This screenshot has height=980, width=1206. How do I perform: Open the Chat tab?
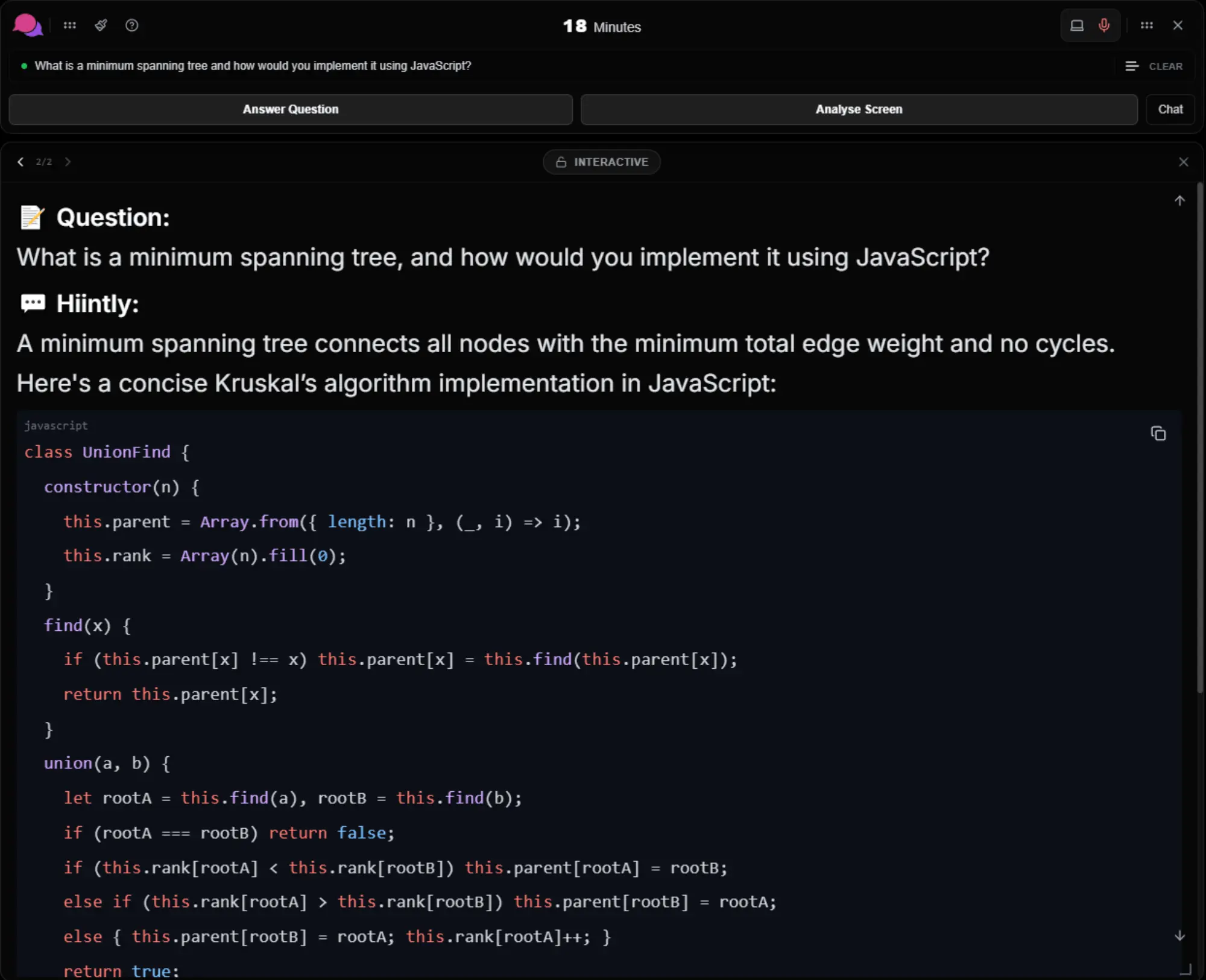1170,109
